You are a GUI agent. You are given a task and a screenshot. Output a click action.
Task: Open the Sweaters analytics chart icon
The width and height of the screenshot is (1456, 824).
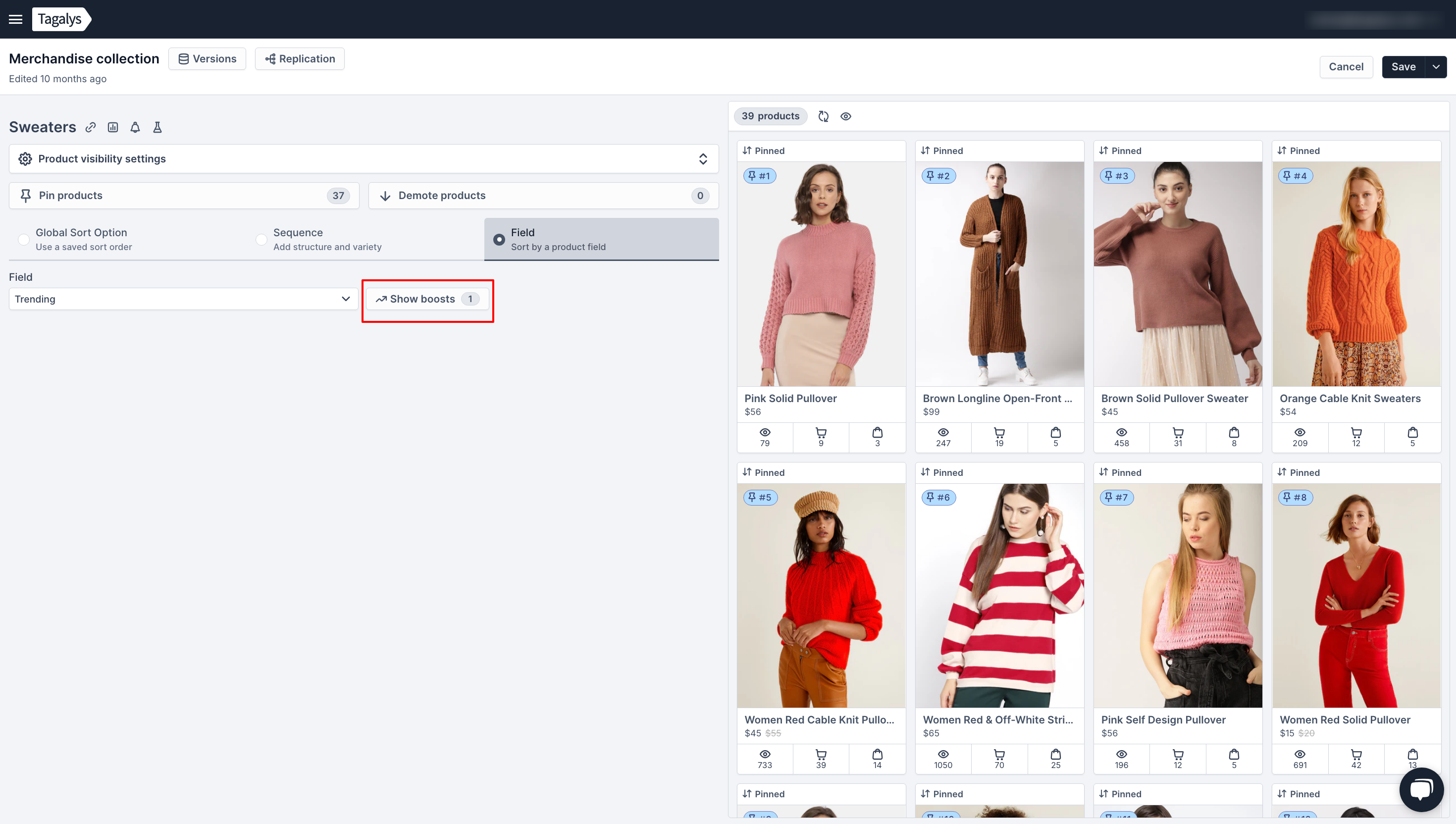tap(112, 127)
